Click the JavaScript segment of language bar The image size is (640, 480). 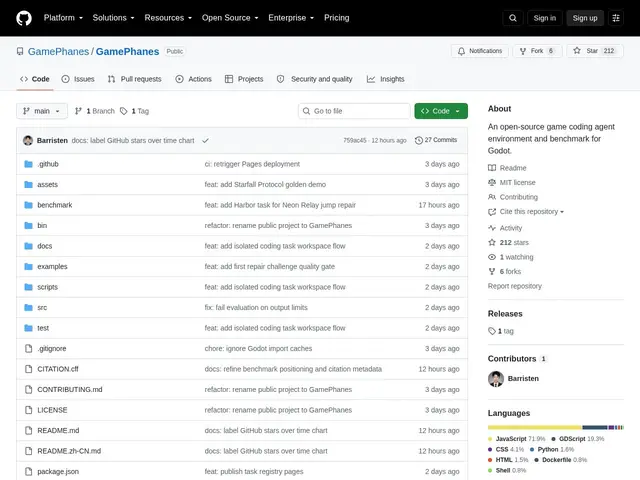[x=535, y=427]
